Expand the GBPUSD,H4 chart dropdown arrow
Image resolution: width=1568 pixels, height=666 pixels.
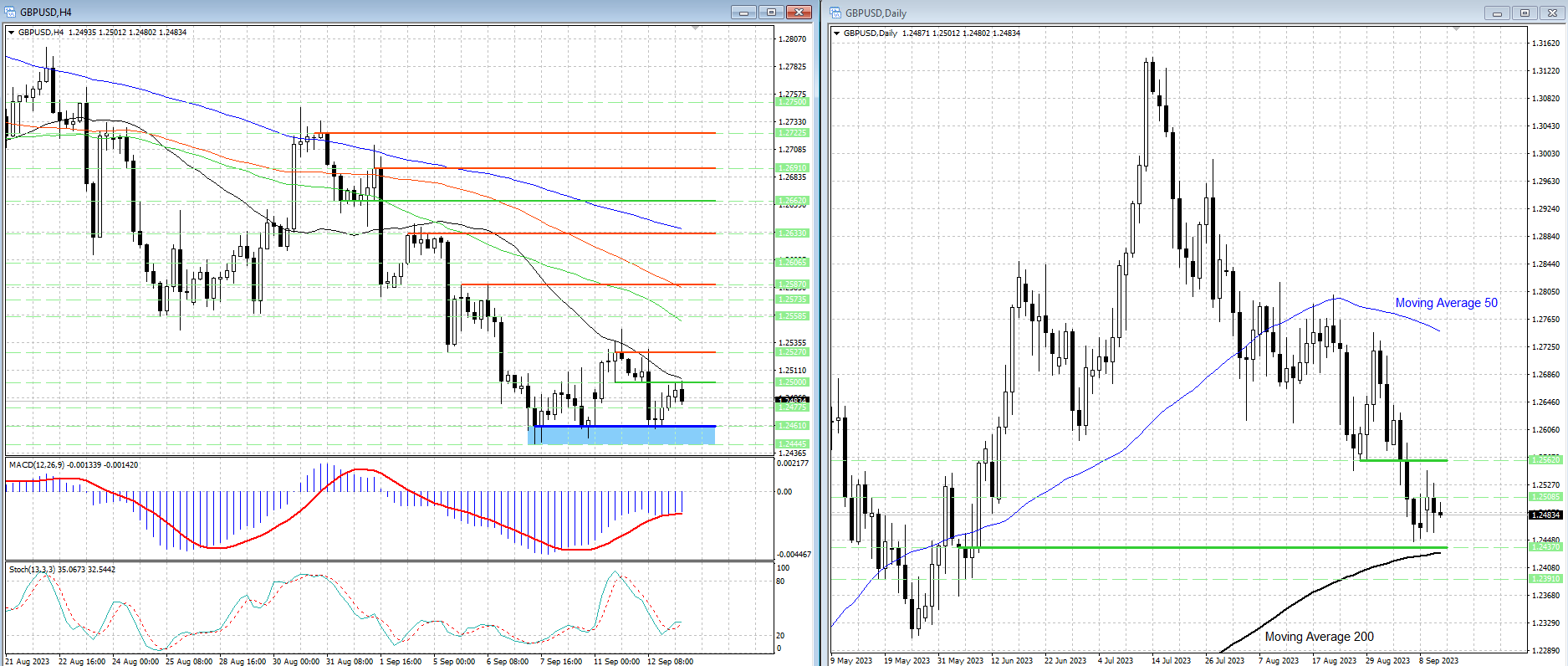(x=12, y=33)
